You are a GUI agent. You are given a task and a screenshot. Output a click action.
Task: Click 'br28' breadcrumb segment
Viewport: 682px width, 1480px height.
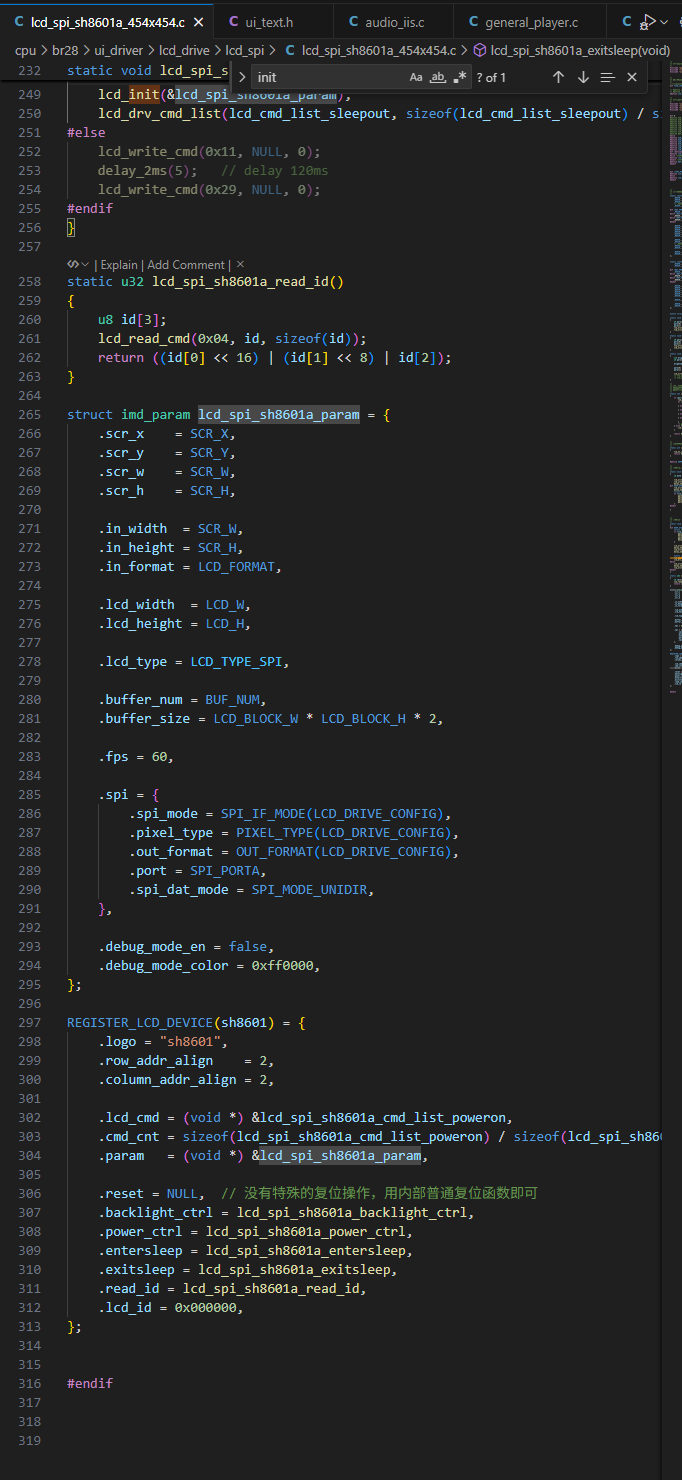[x=65, y=50]
